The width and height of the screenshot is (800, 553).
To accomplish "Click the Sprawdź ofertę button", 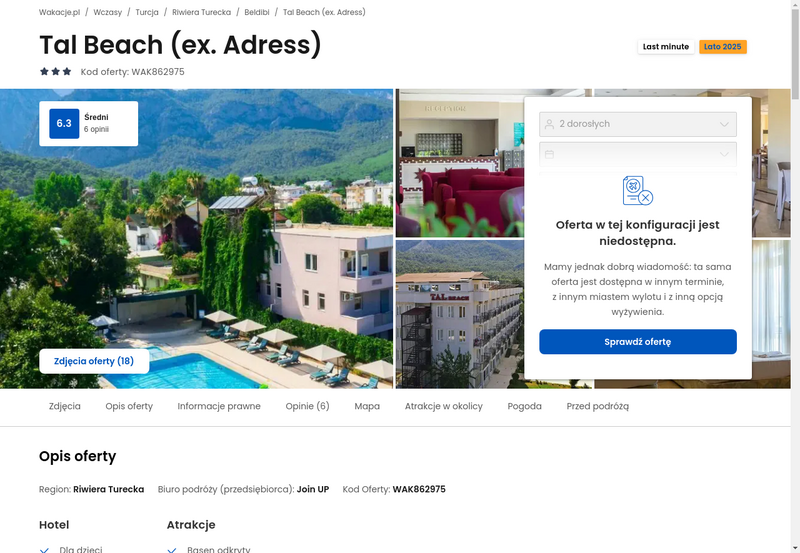I will click(638, 342).
